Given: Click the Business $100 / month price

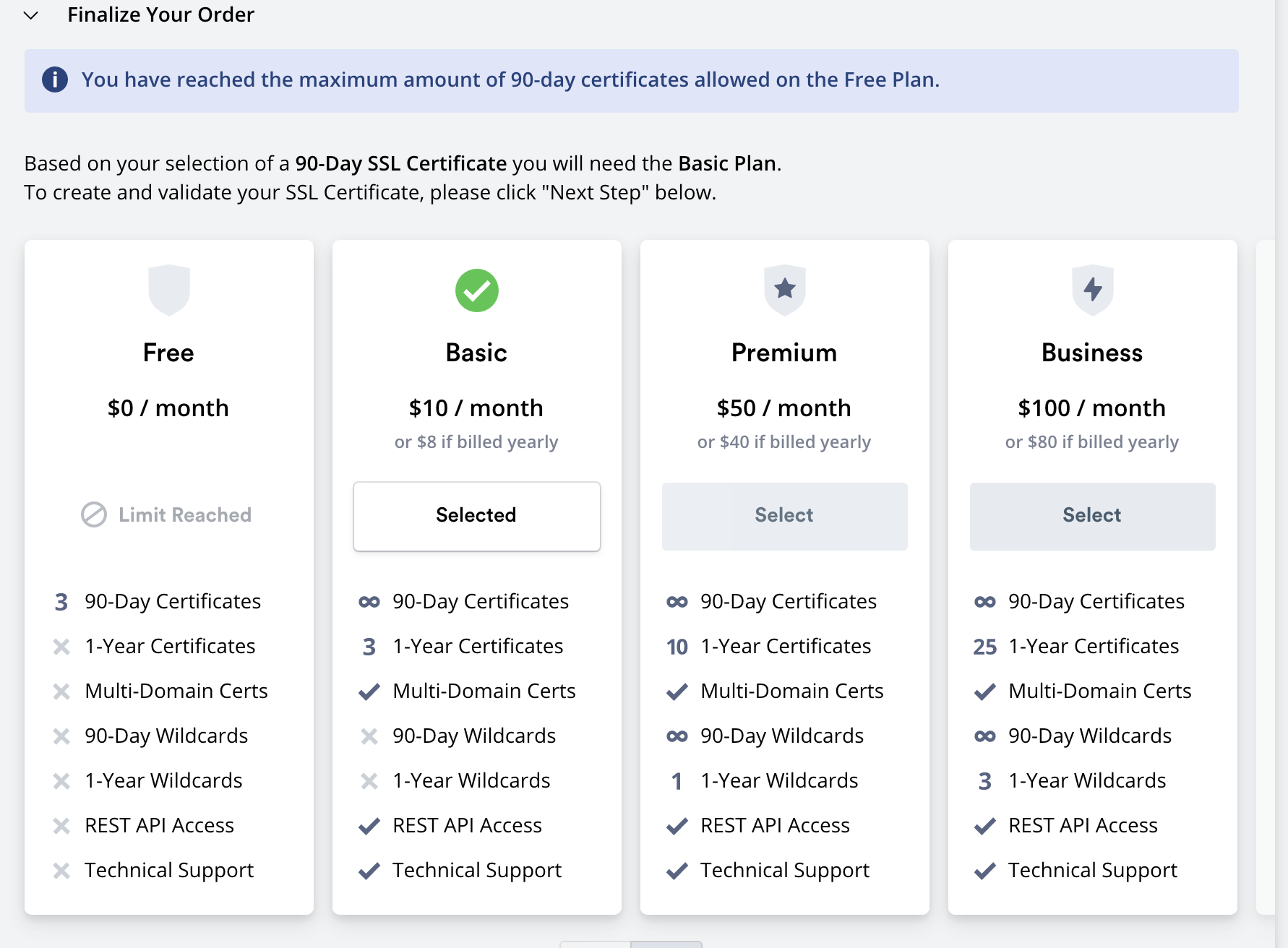Looking at the screenshot, I should [1092, 408].
